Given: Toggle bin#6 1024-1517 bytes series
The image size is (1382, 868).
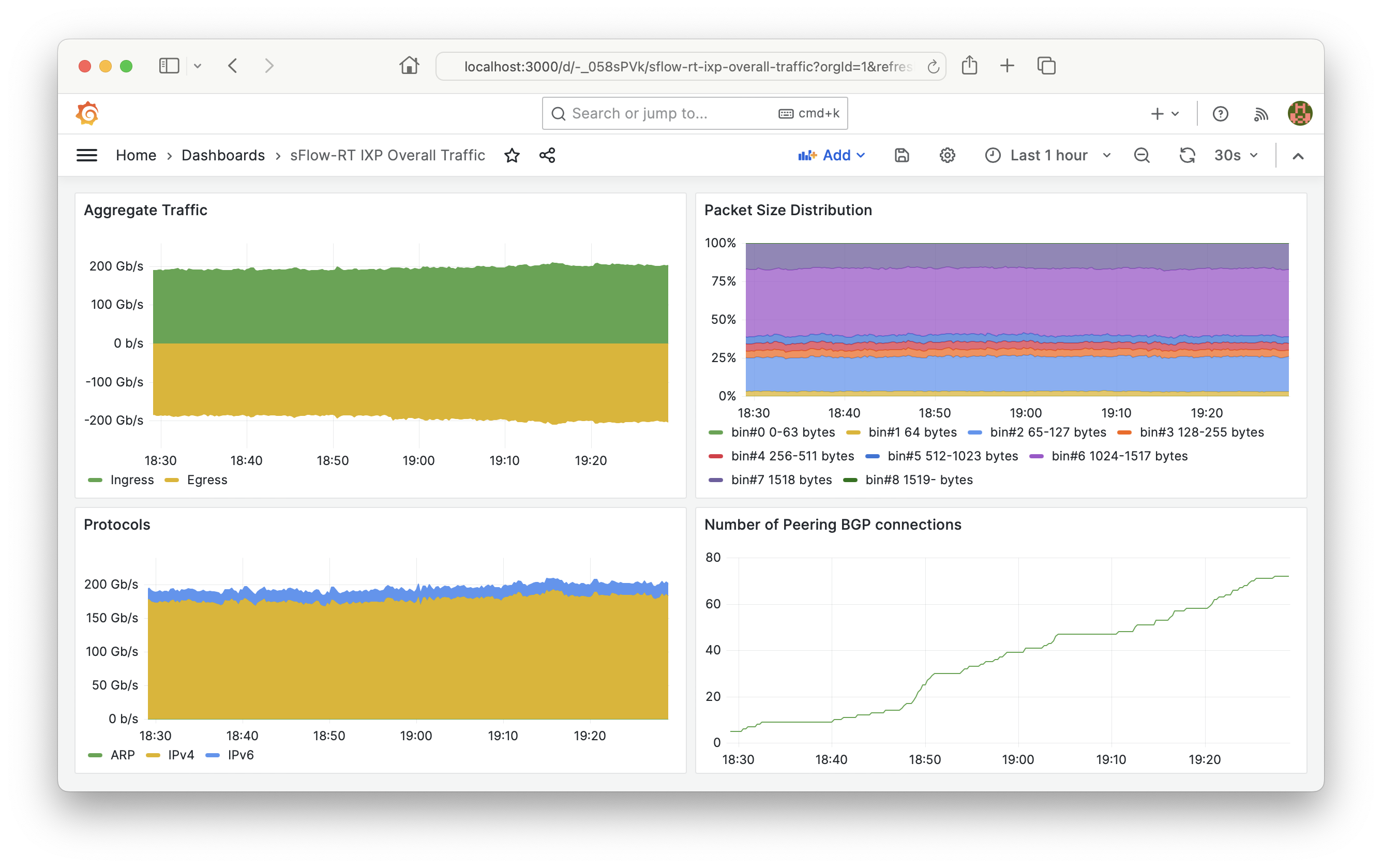Looking at the screenshot, I should (x=1119, y=456).
